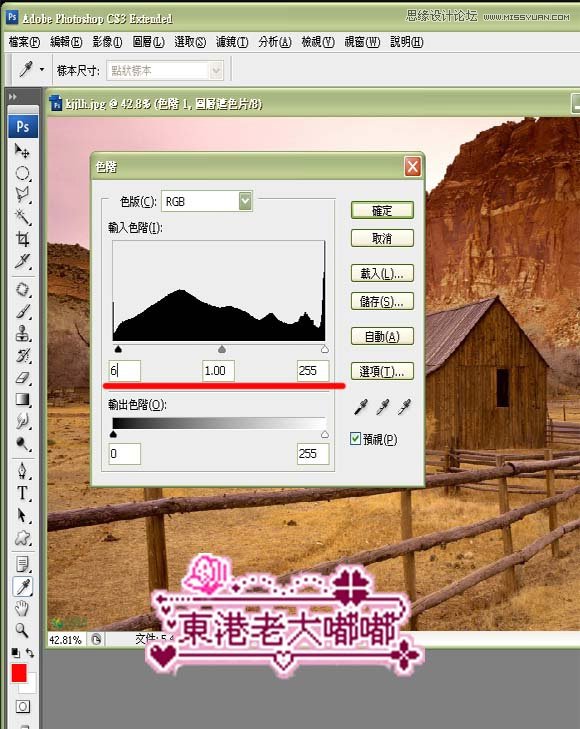Pick the set black point eyedropper
580x729 pixels.
tap(361, 407)
